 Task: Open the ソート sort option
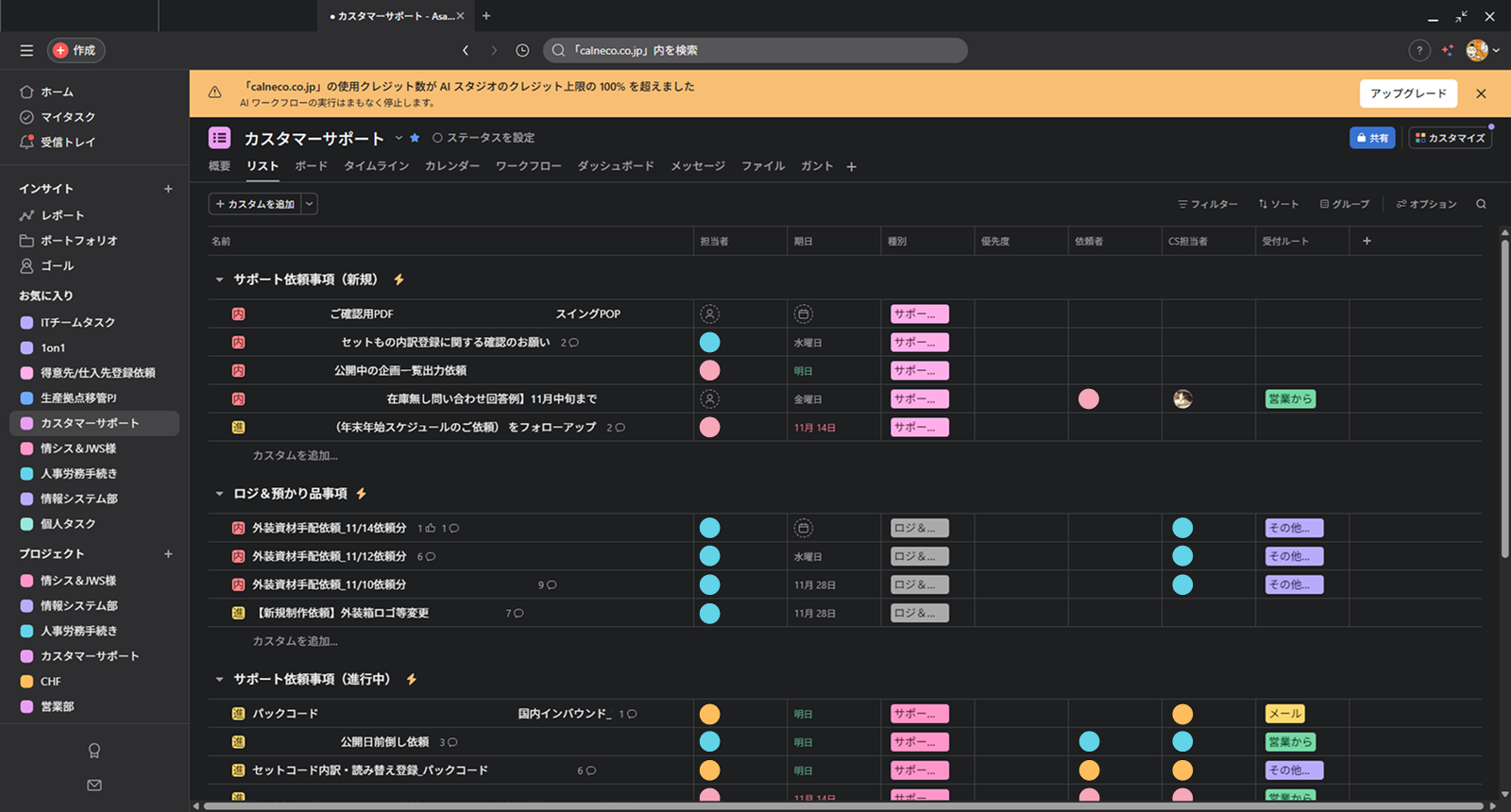click(x=1278, y=204)
